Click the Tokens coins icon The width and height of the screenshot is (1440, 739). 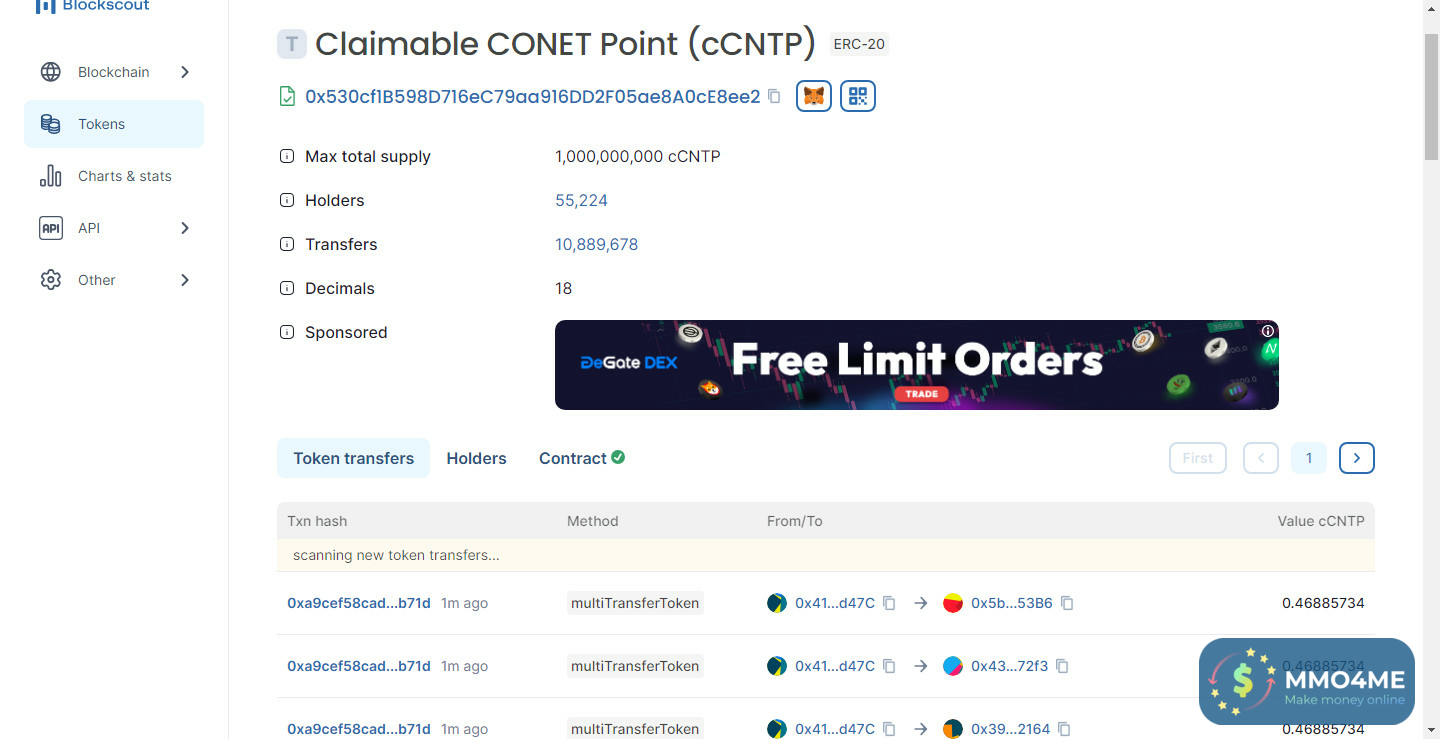(50, 124)
